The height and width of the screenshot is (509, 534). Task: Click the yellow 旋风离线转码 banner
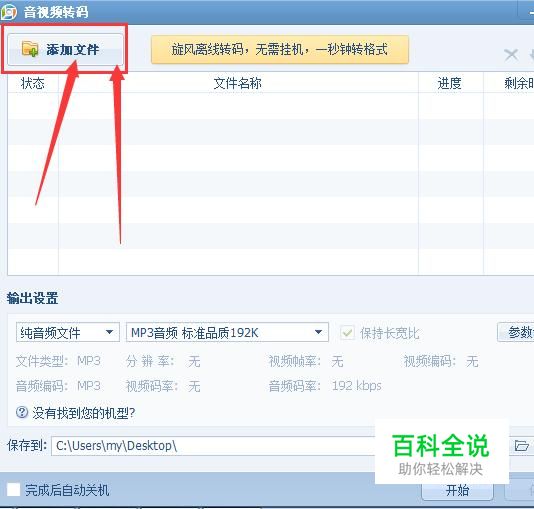[280, 49]
